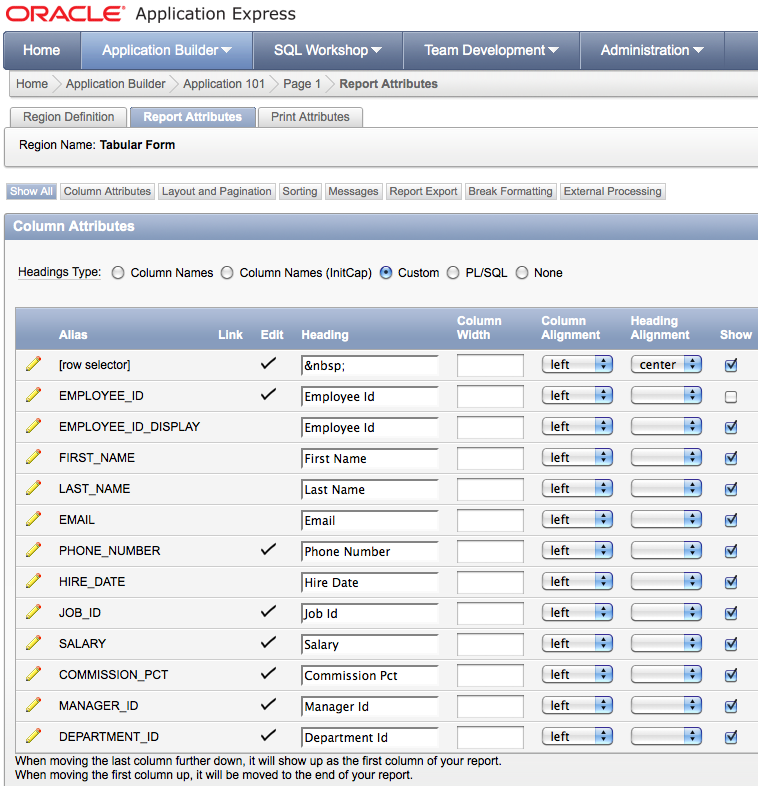758x786 pixels.
Task: Edit SALARY column via pencil icon
Action: pos(33,643)
